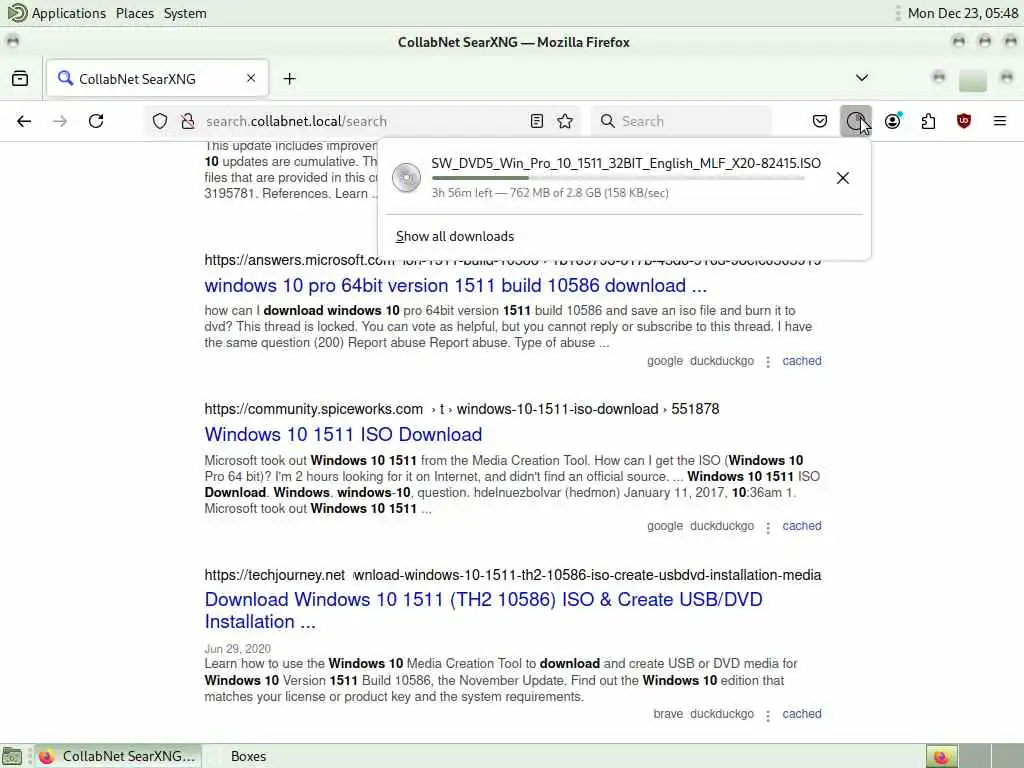Viewport: 1024px width, 768px height.
Task: Reload the current page
Action: pos(96,121)
